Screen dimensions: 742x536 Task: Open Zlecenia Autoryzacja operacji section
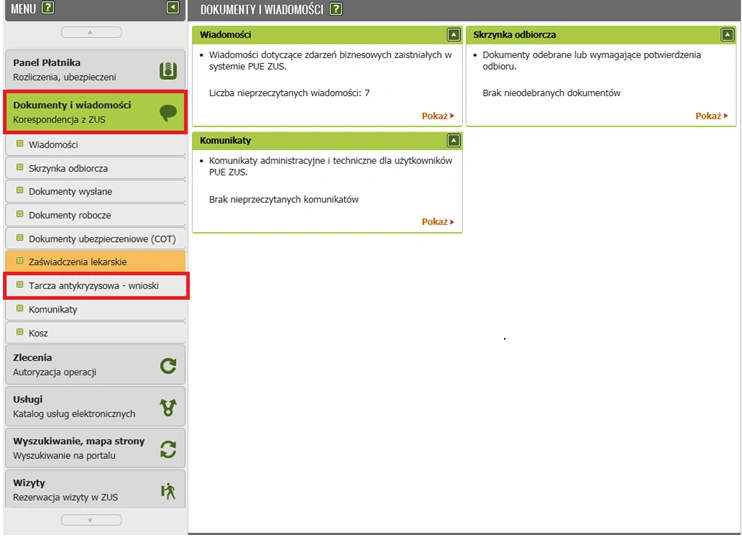[x=95, y=365]
